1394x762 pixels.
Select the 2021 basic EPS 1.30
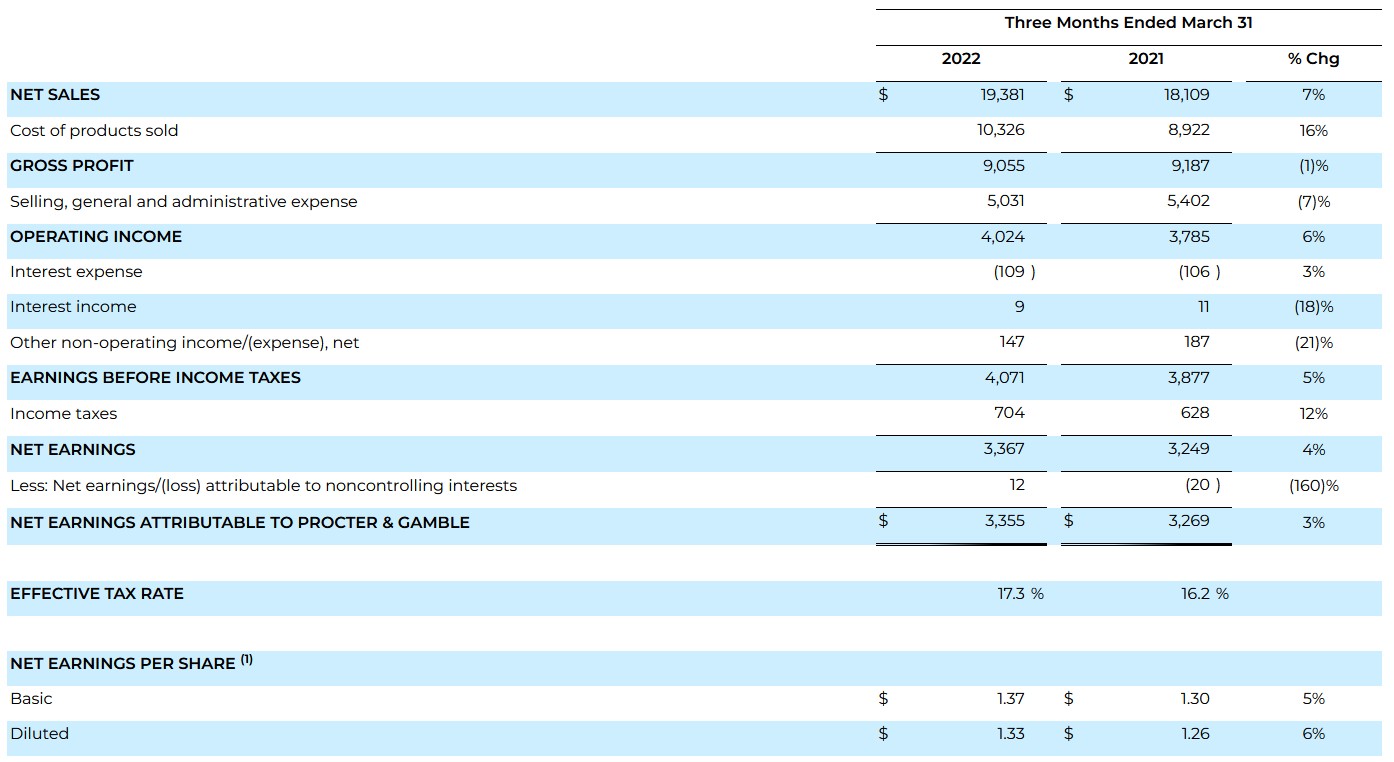coord(1195,699)
